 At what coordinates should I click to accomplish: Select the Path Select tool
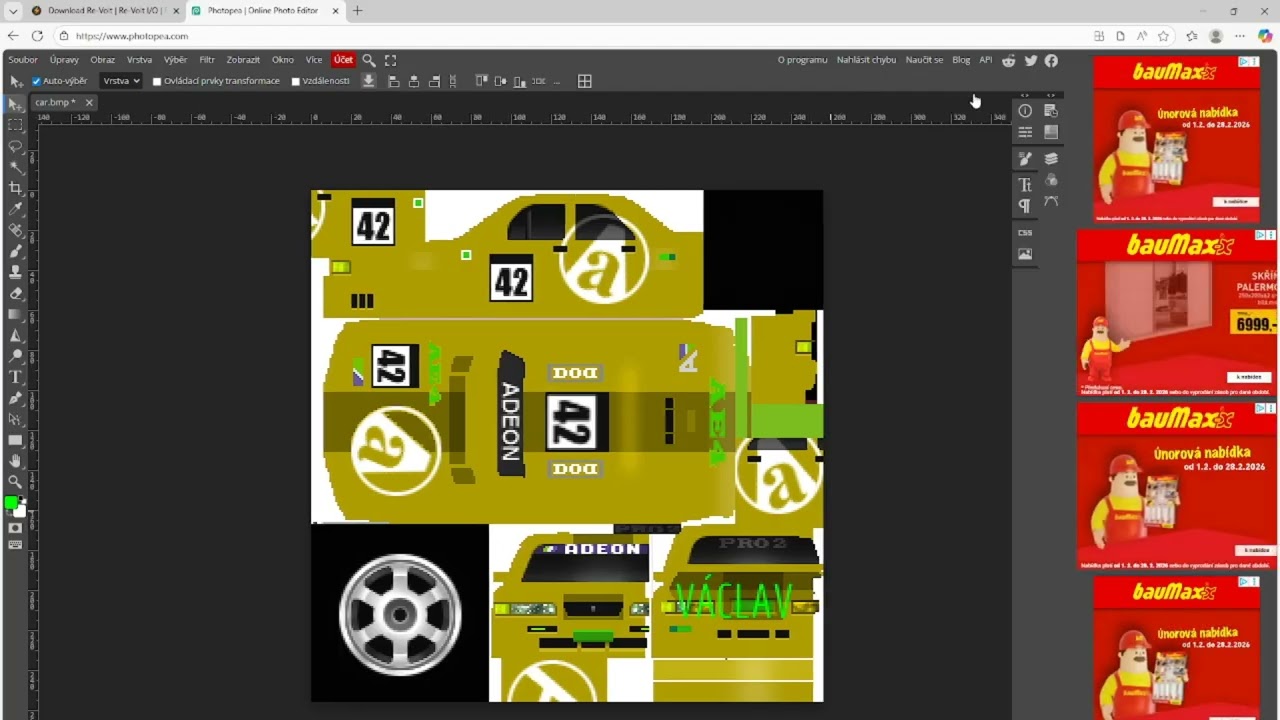click(x=15, y=419)
